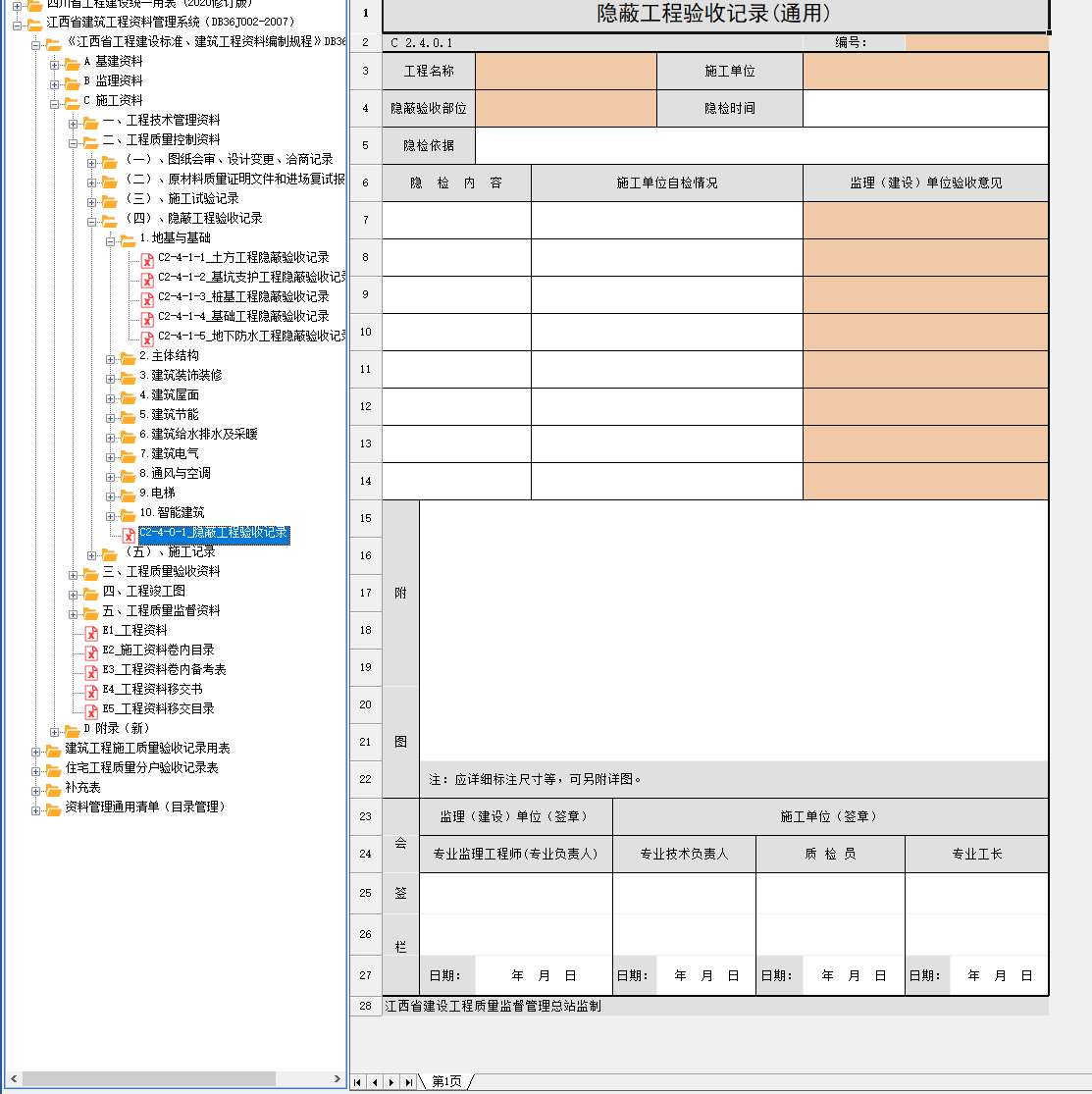Open the C2-4-1-2 基坑支护工程 file icon
The image size is (1092, 1094).
point(147,280)
